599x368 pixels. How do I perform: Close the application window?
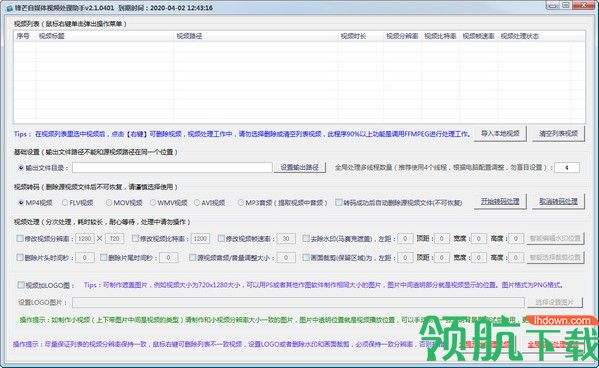[x=583, y=5]
